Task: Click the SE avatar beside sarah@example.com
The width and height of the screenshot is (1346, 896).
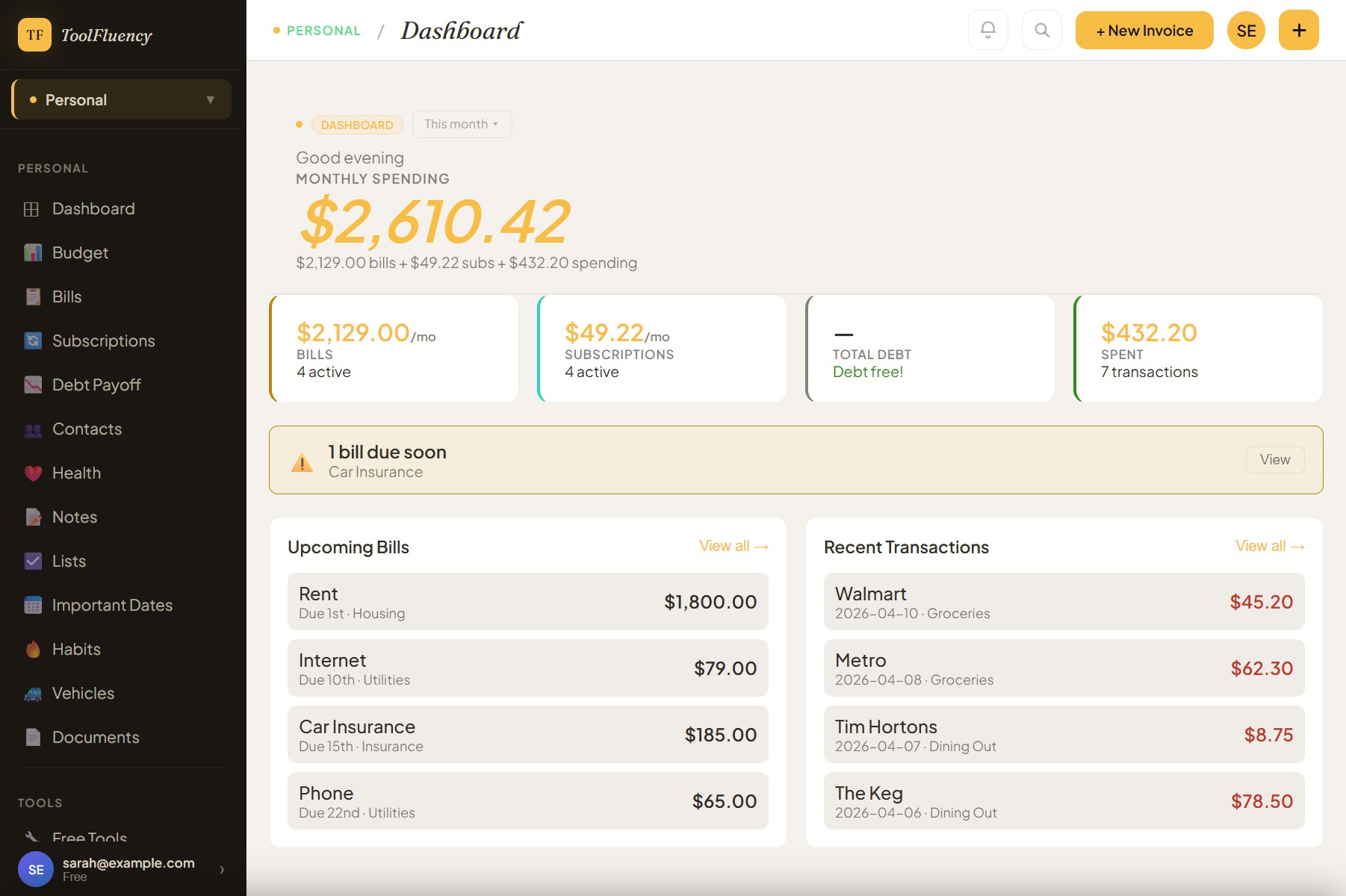Action: click(36, 870)
